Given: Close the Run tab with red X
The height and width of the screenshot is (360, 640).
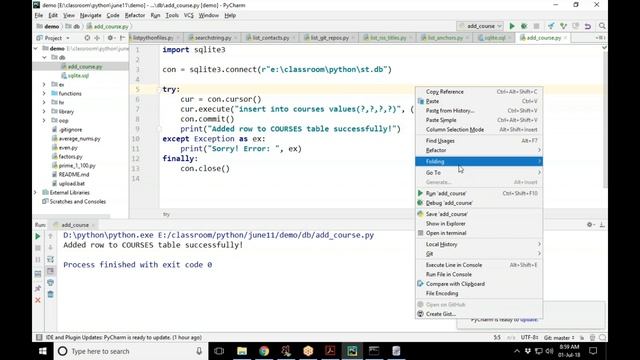Looking at the screenshot, I should (x=38, y=300).
